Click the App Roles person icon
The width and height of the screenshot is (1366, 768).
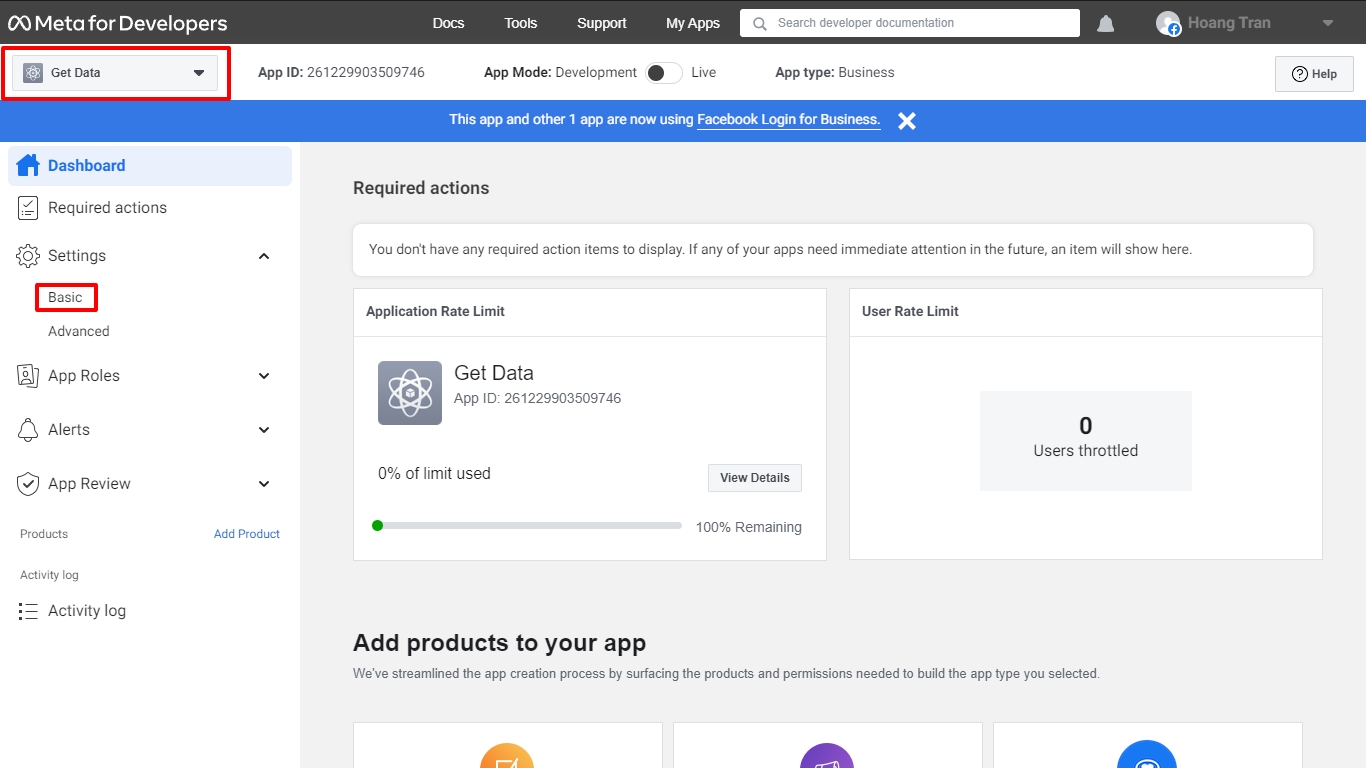tap(28, 376)
